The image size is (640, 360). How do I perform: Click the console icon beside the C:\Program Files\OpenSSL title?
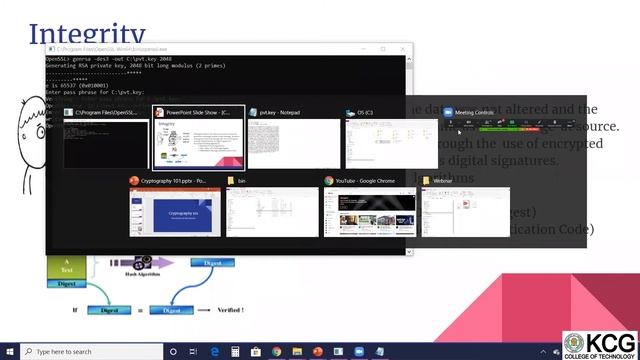tap(69, 112)
